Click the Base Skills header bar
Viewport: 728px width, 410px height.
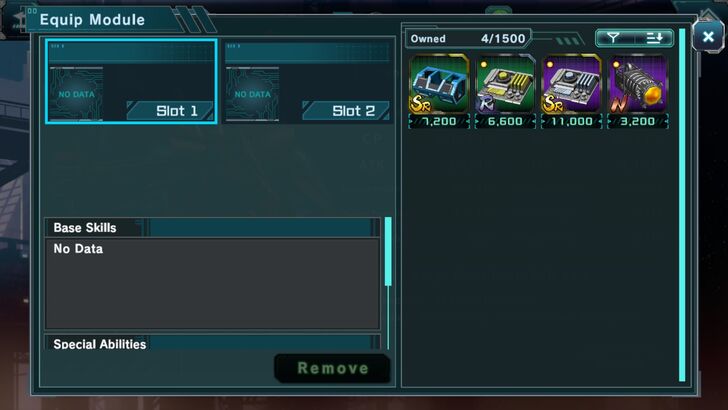[212, 228]
